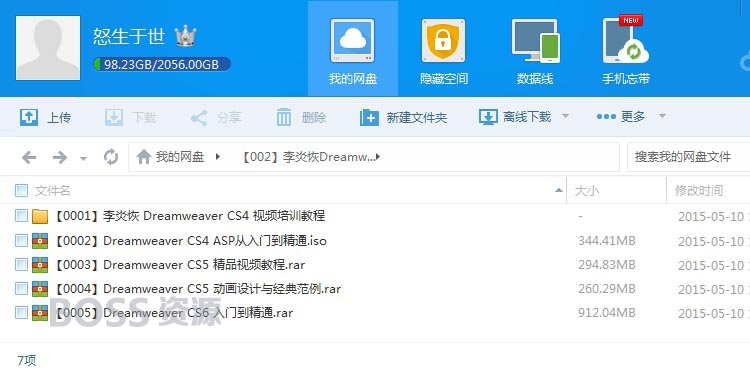The height and width of the screenshot is (377, 750).
Task: Select 【0002】Dreamweaver CS4 ASP从入门到精通.iso
Action: (x=190, y=240)
